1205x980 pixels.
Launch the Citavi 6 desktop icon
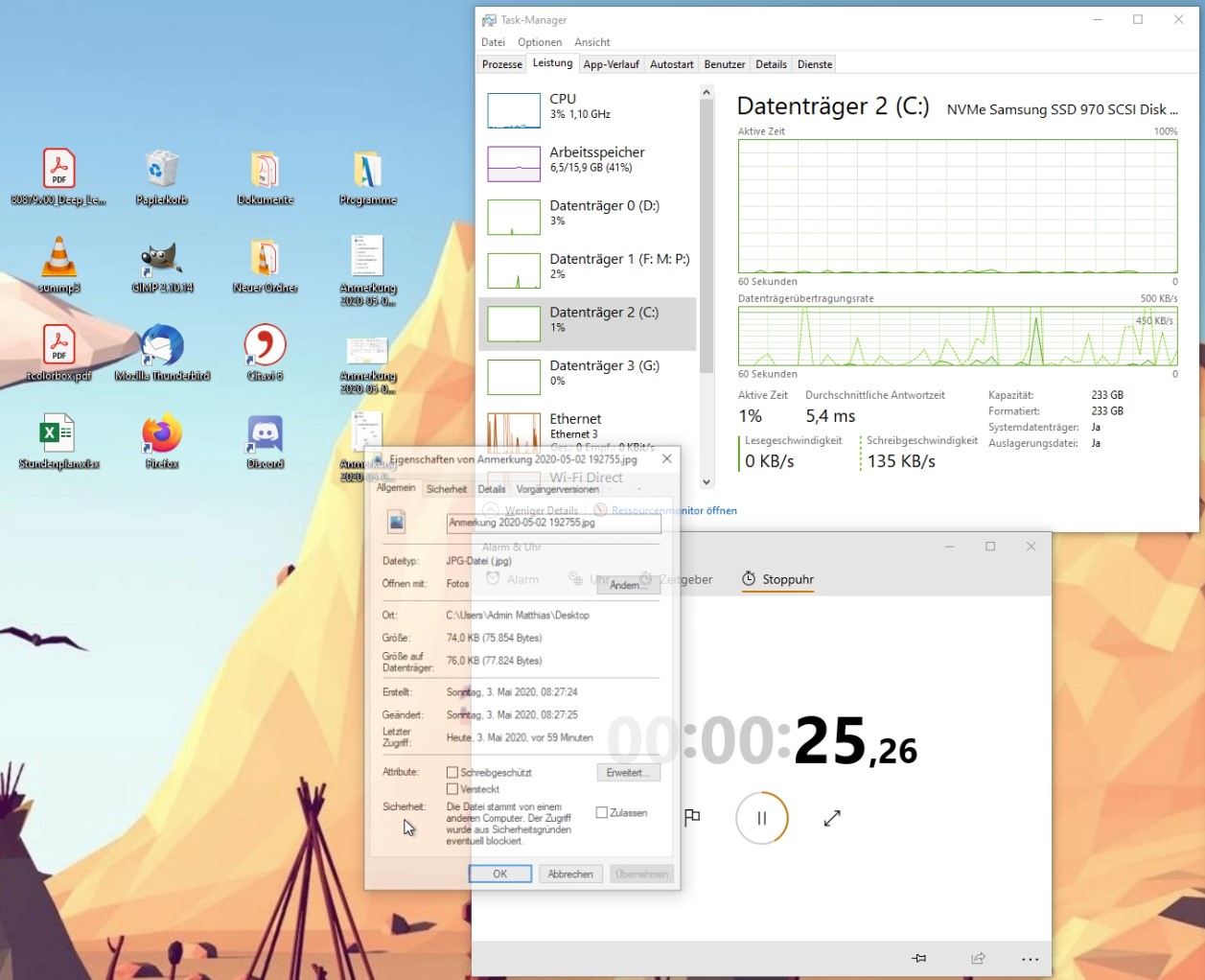pos(266,354)
